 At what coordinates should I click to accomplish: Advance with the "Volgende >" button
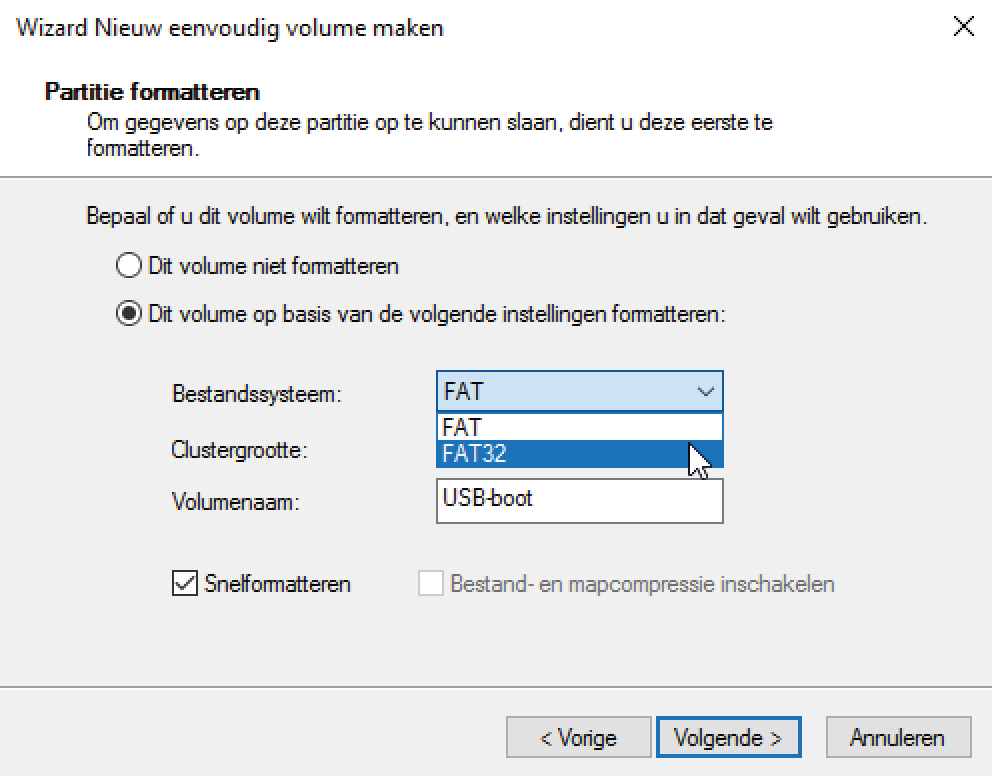pyautogui.click(x=729, y=736)
